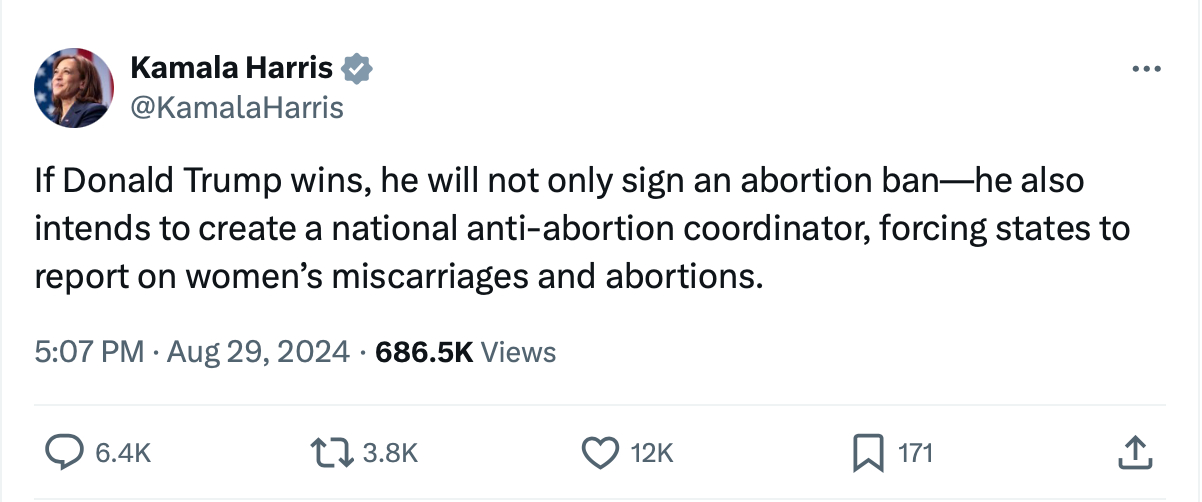This screenshot has height=502, width=1202.
Task: Click the word Views beside the count
Action: pos(518,352)
